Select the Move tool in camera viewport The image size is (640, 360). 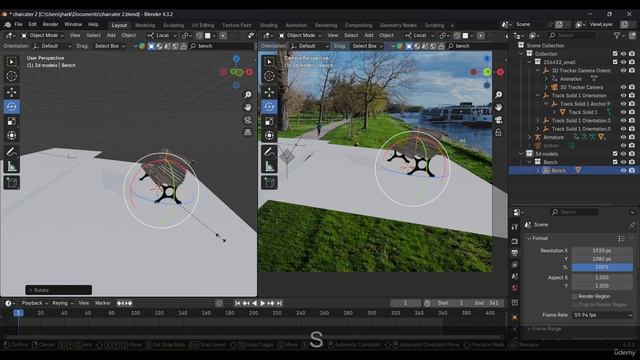pos(269,92)
